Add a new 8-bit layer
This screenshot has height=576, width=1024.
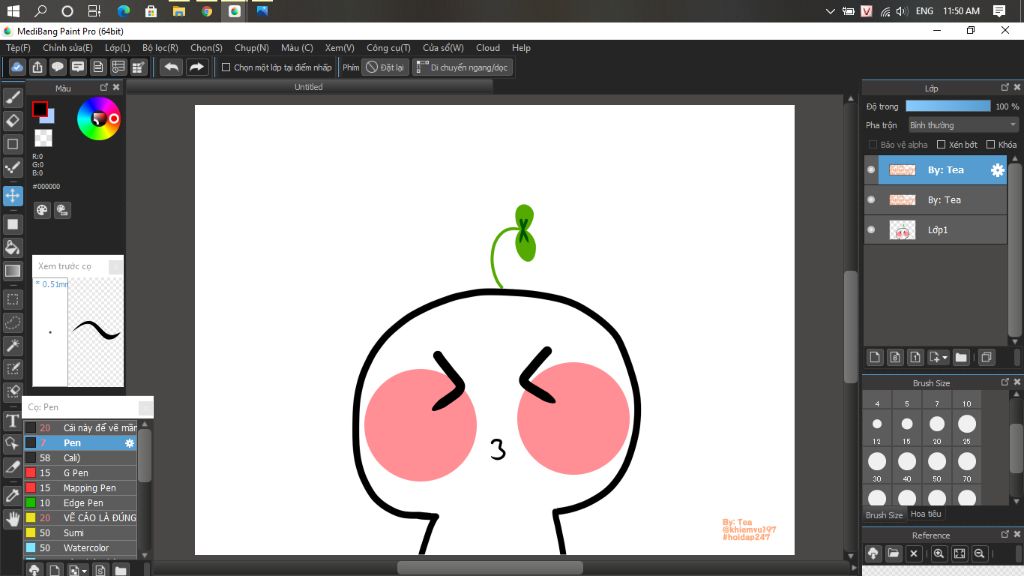(x=895, y=357)
